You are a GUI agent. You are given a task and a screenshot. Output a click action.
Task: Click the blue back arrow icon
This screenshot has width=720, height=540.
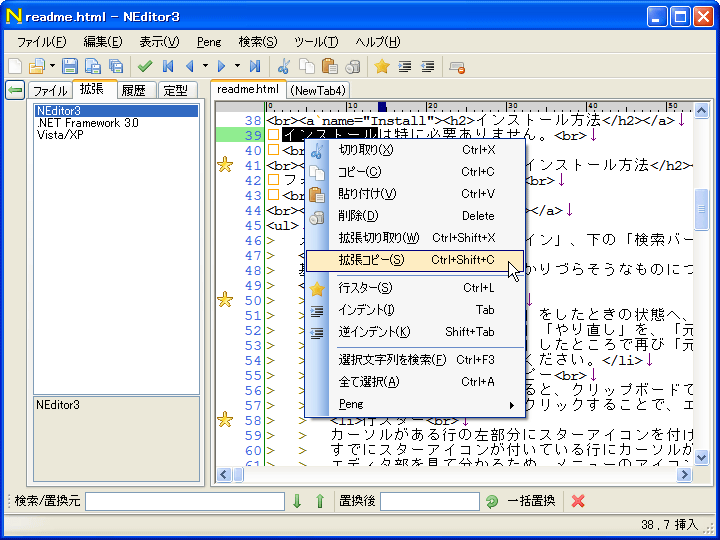coord(190,67)
